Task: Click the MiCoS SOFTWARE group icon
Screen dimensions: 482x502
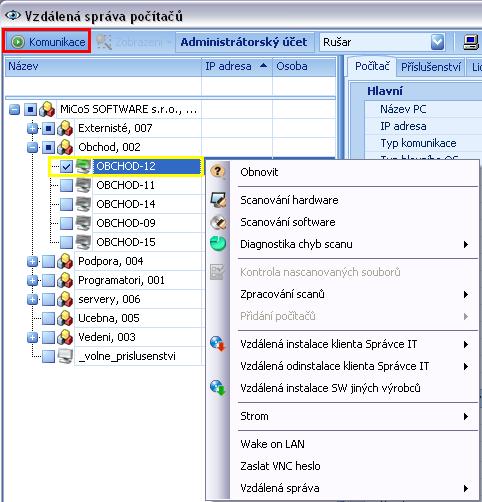Action: (x=47, y=109)
